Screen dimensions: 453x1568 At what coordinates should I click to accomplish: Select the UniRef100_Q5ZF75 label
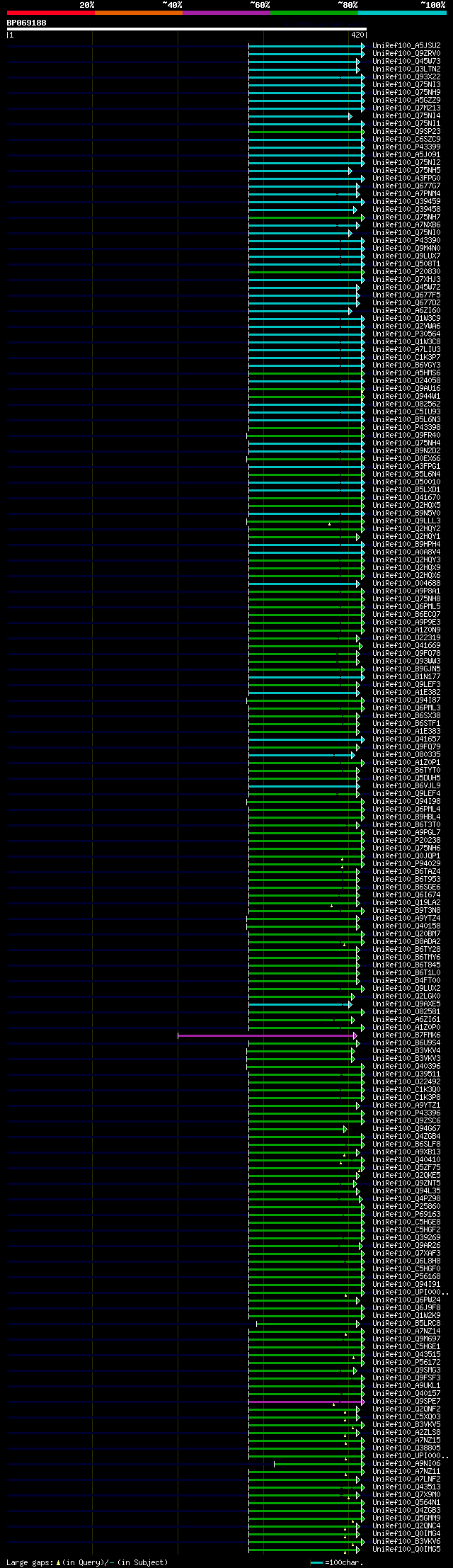(x=406, y=1168)
